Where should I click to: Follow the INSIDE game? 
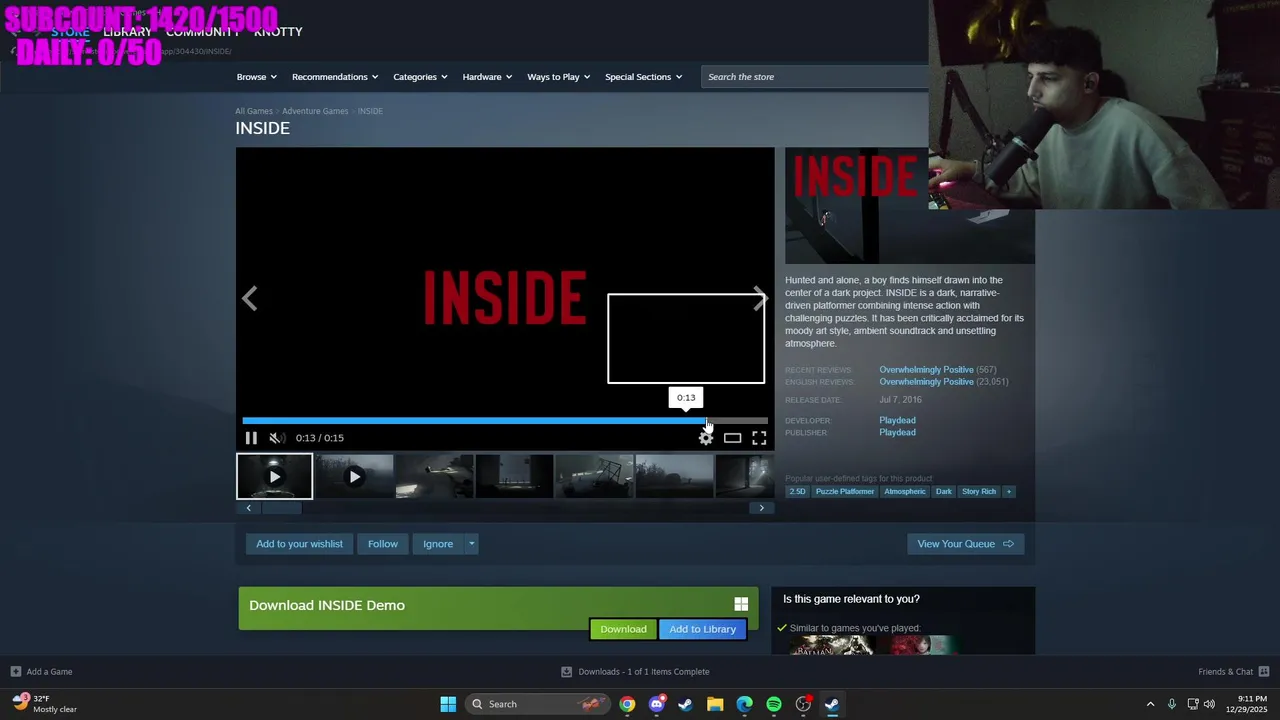tap(383, 544)
